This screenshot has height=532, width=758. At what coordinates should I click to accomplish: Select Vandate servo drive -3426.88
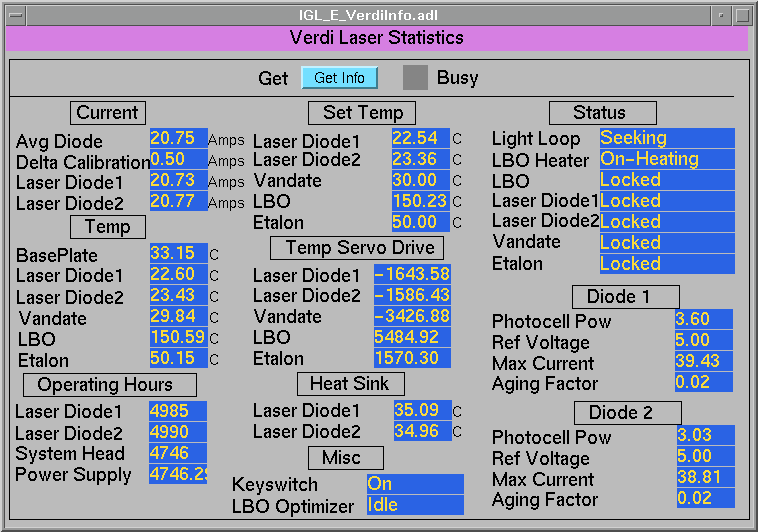[412, 316]
